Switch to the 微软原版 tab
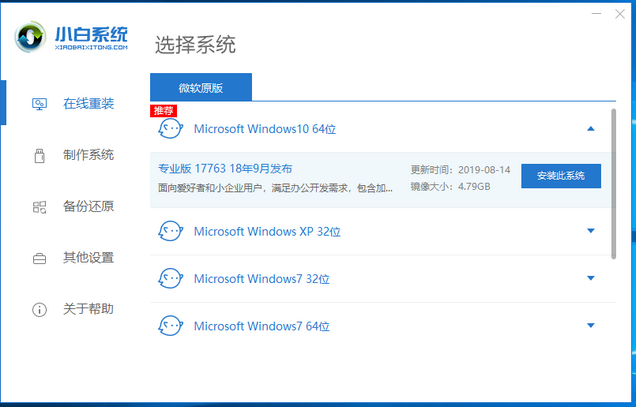 [x=201, y=88]
